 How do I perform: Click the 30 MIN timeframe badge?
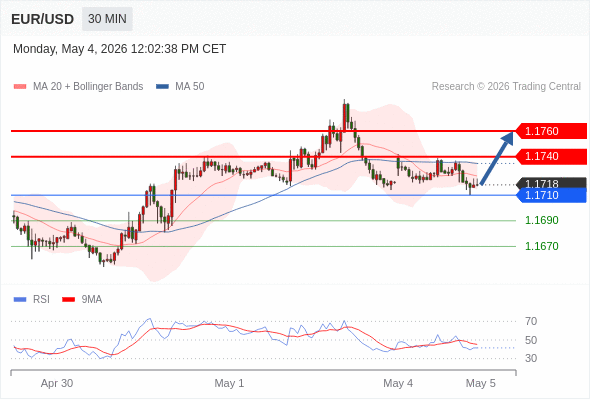pyautogui.click(x=107, y=19)
